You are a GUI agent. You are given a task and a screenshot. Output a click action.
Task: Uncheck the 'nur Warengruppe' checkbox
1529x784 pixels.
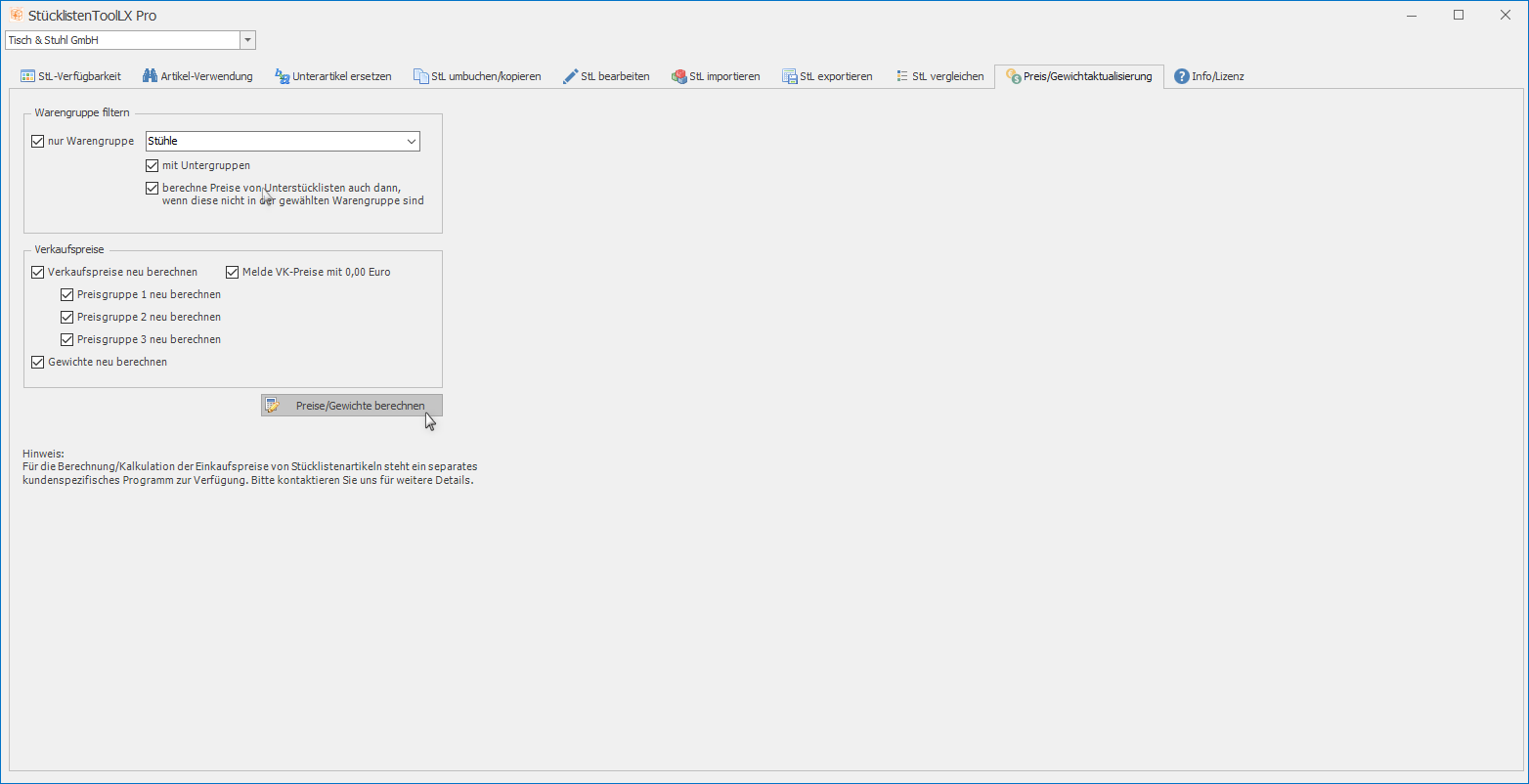click(x=38, y=142)
